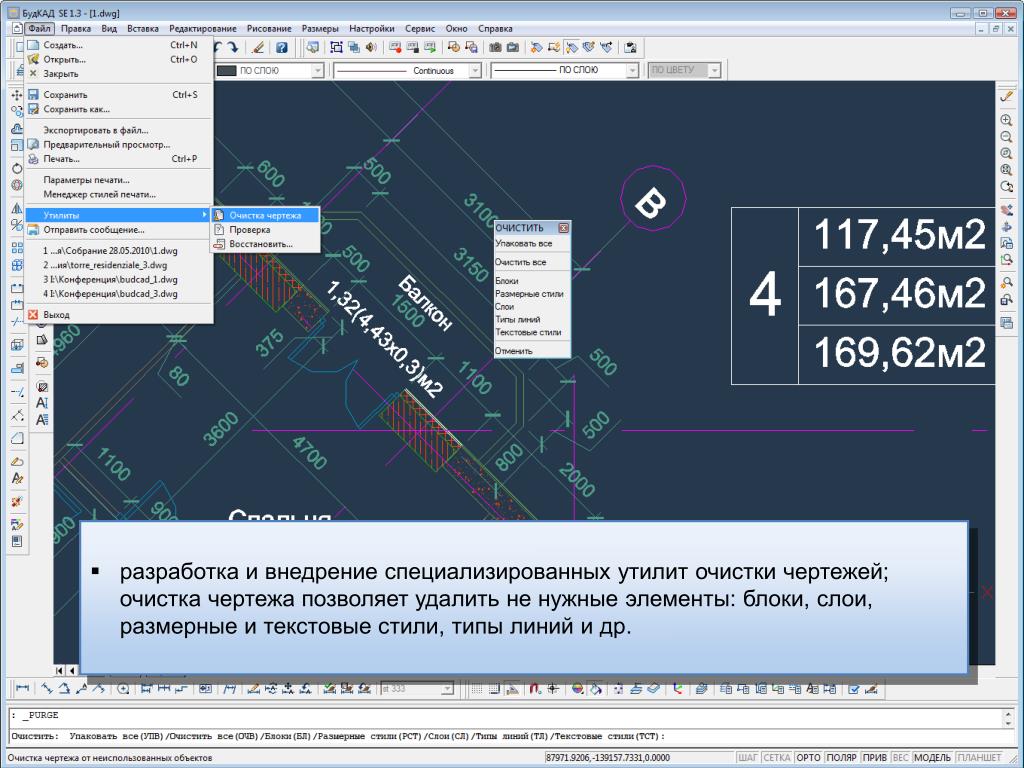Viewport: 1024px width, 768px height.
Task: Open the ПО ЦВЕТУ plot style dropdown
Action: pyautogui.click(x=714, y=71)
